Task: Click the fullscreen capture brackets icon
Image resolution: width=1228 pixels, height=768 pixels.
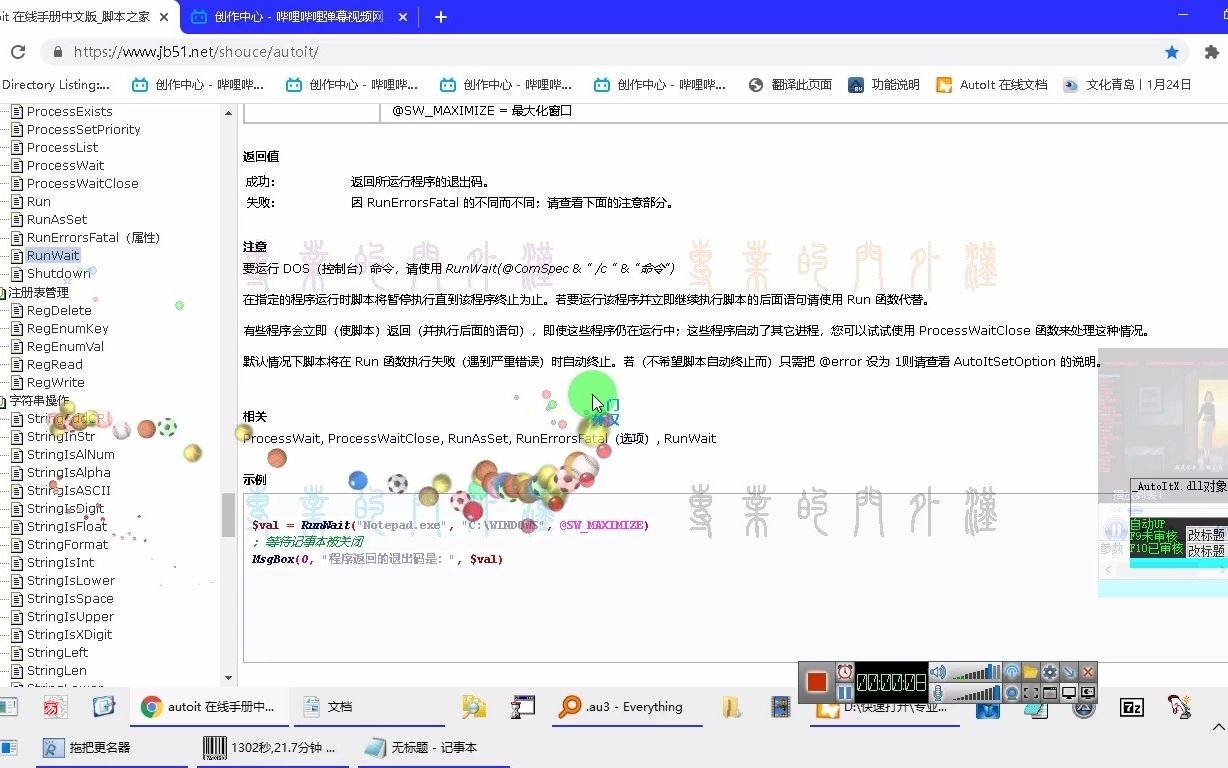Action: [x=1031, y=693]
